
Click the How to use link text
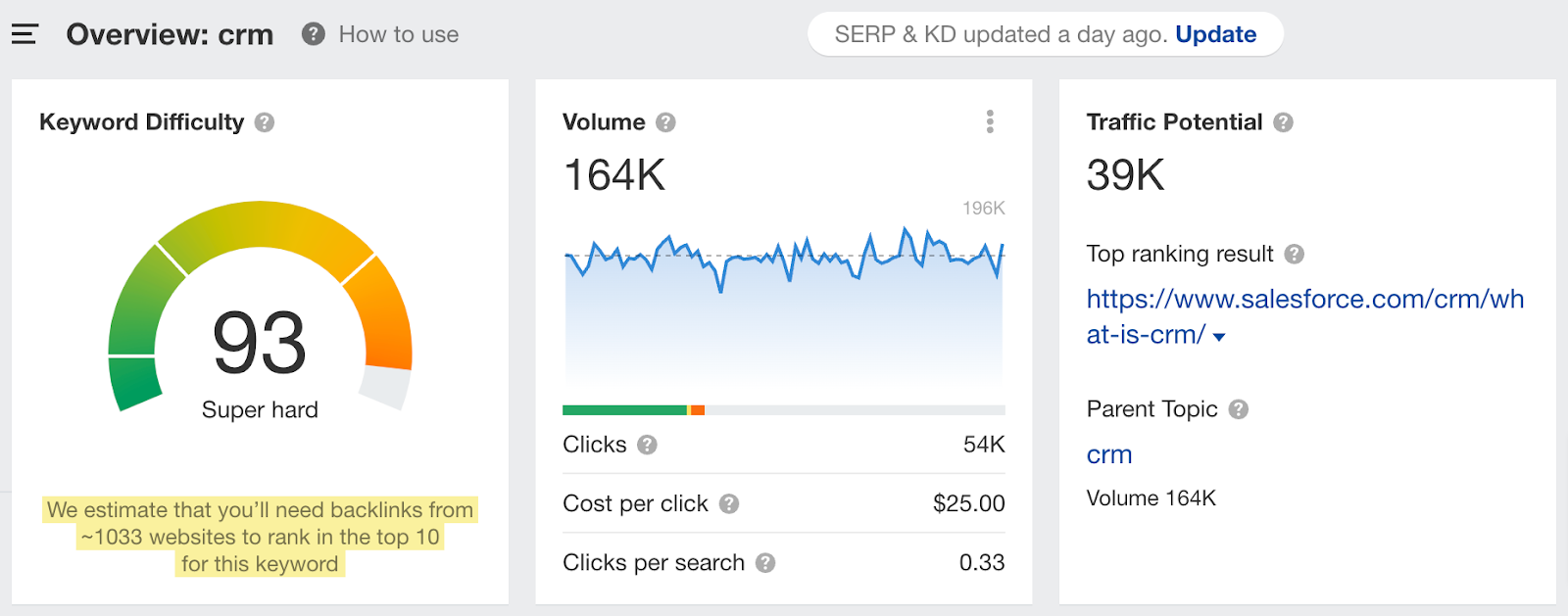click(398, 34)
